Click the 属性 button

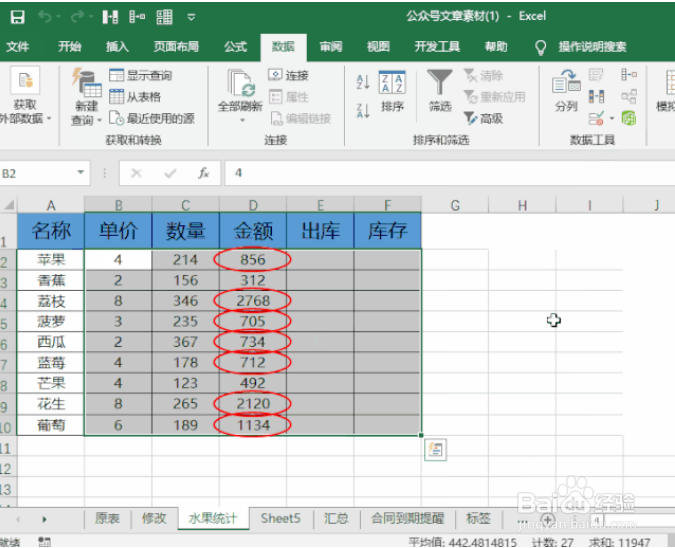coord(288,97)
